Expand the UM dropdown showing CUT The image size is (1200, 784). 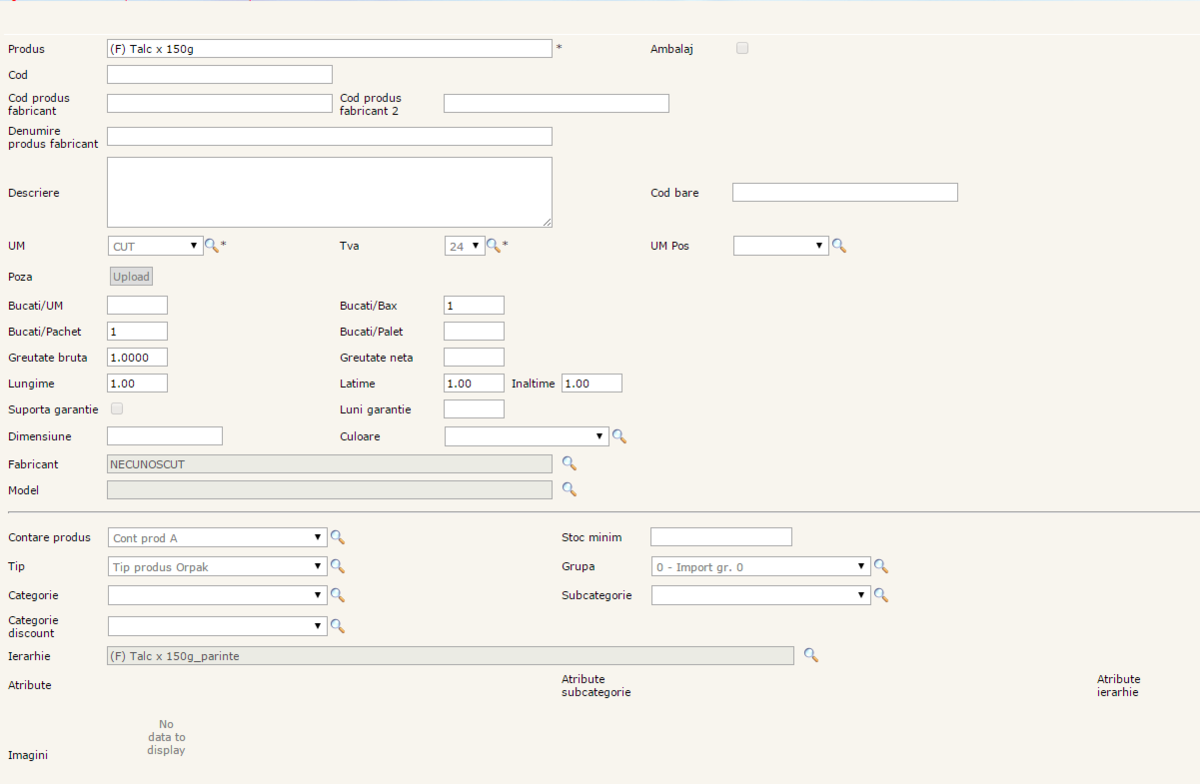(x=155, y=246)
